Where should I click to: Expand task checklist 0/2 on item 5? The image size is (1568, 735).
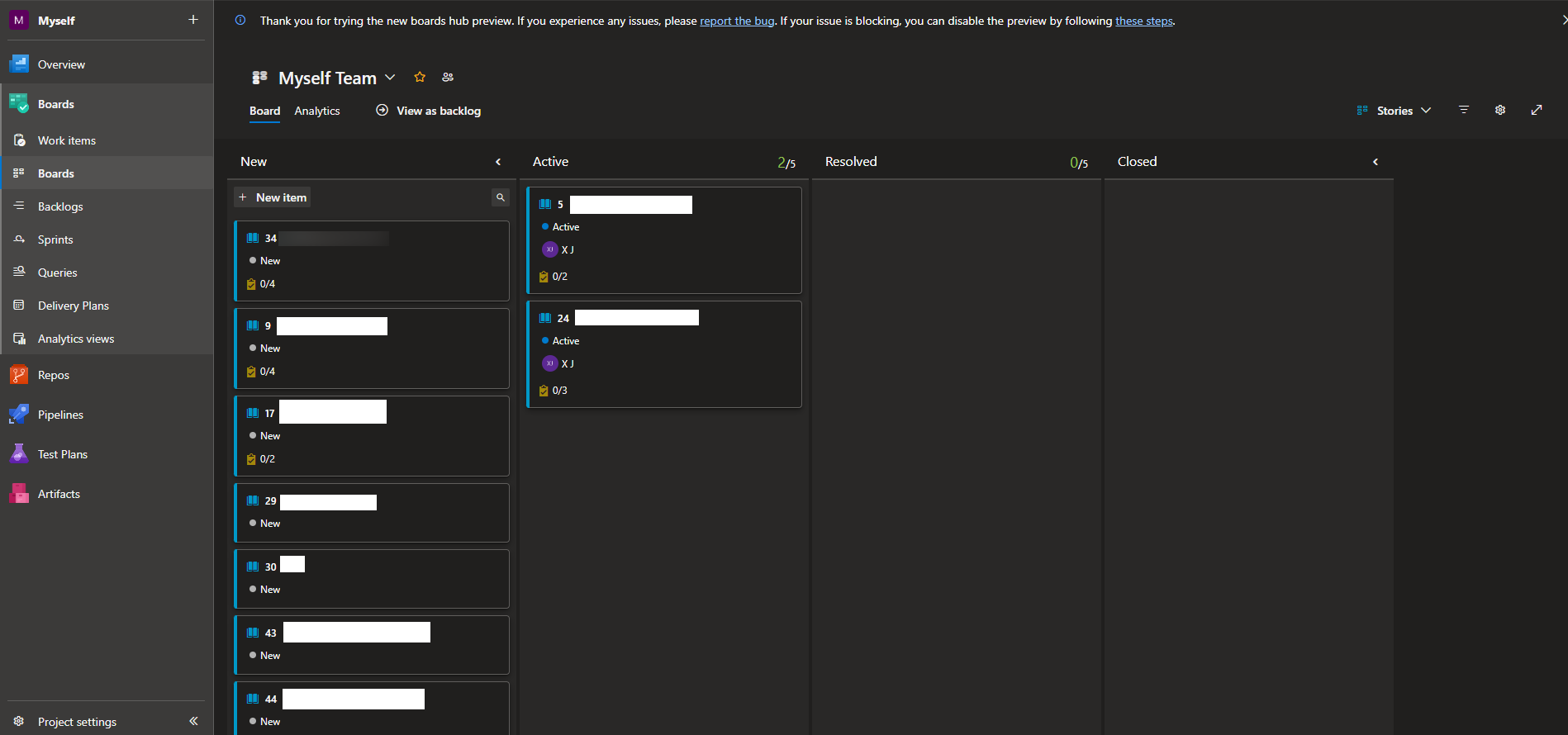[554, 277]
